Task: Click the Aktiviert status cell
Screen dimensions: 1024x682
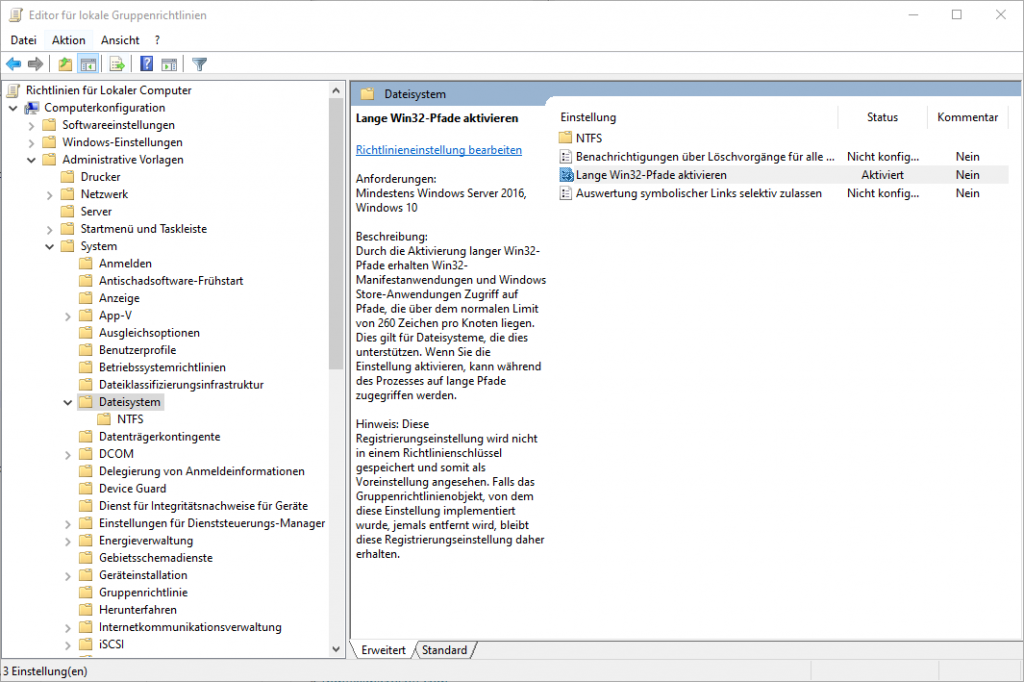Action: click(882, 175)
